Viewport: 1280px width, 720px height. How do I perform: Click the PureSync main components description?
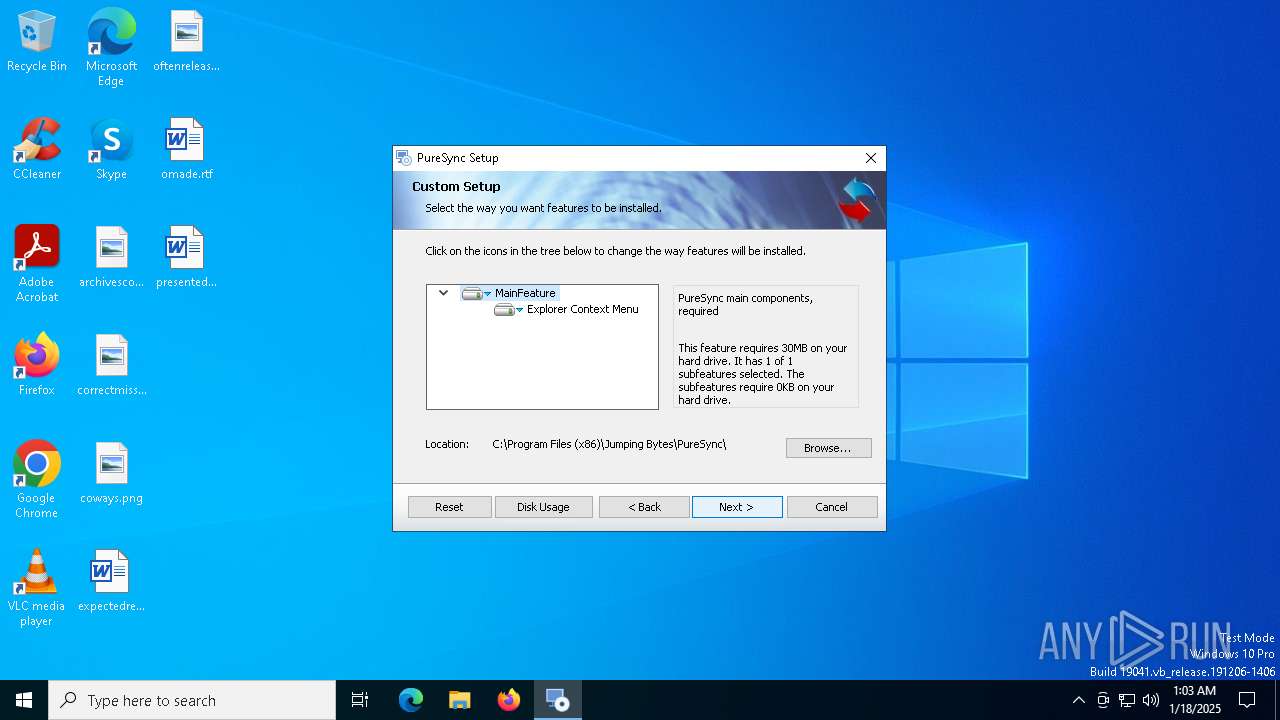(x=745, y=304)
